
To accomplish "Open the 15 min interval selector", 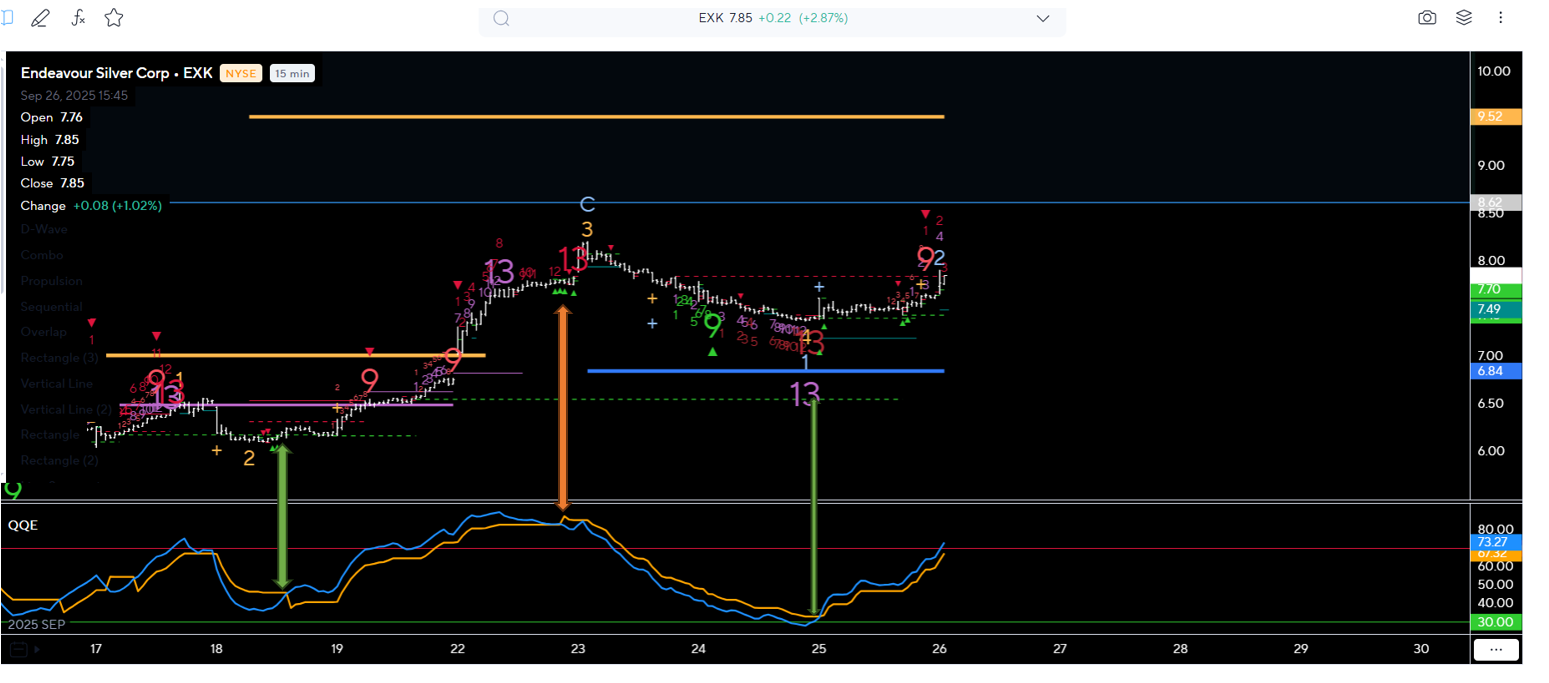I will point(292,73).
